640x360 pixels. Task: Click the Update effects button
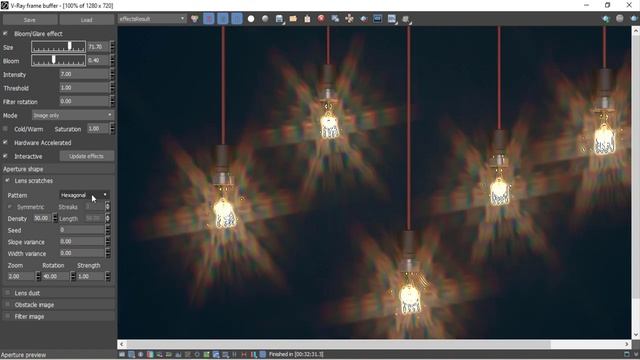(x=86, y=156)
